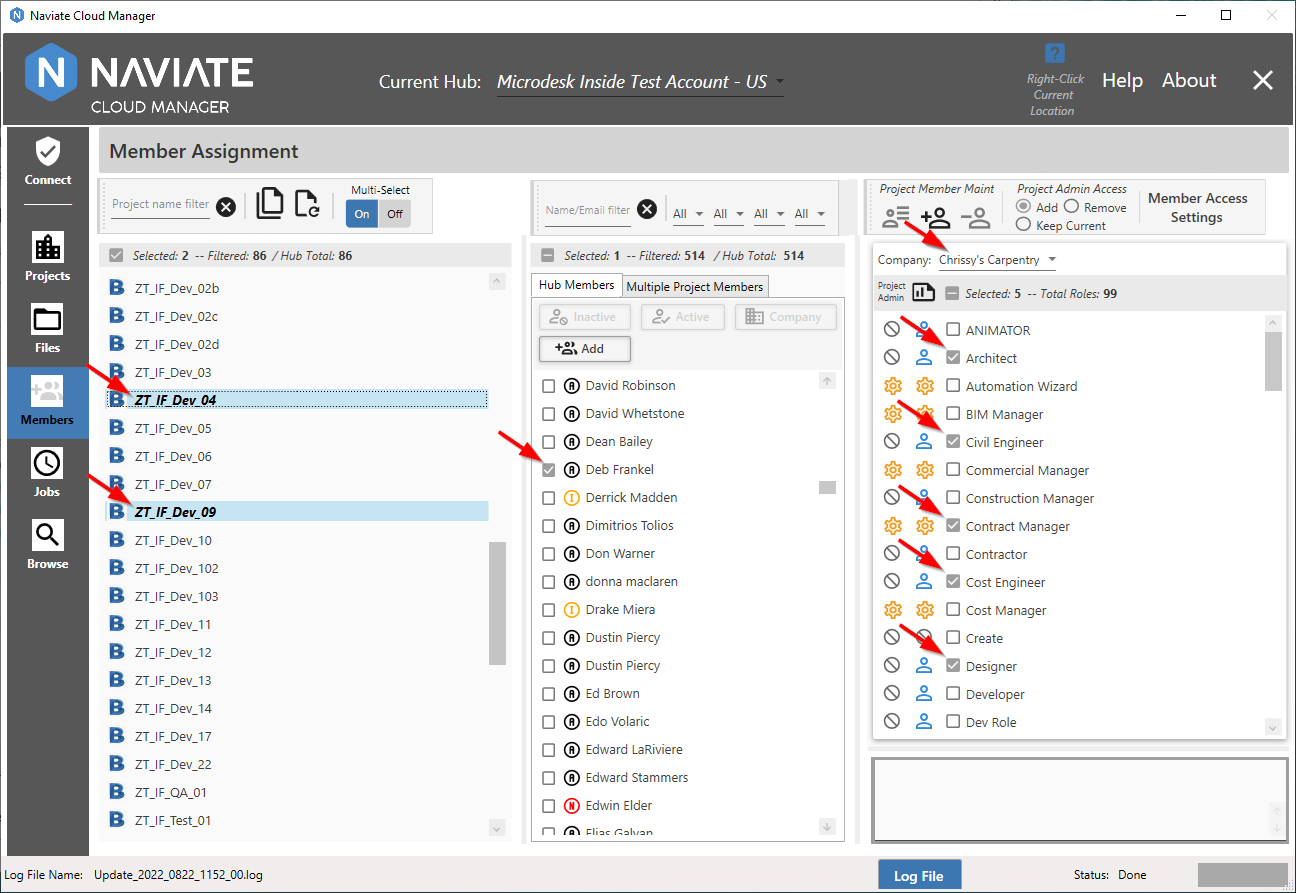Click the status icon beside Derrick Madden
Viewport: 1296px width, 893px height.
(x=572, y=497)
